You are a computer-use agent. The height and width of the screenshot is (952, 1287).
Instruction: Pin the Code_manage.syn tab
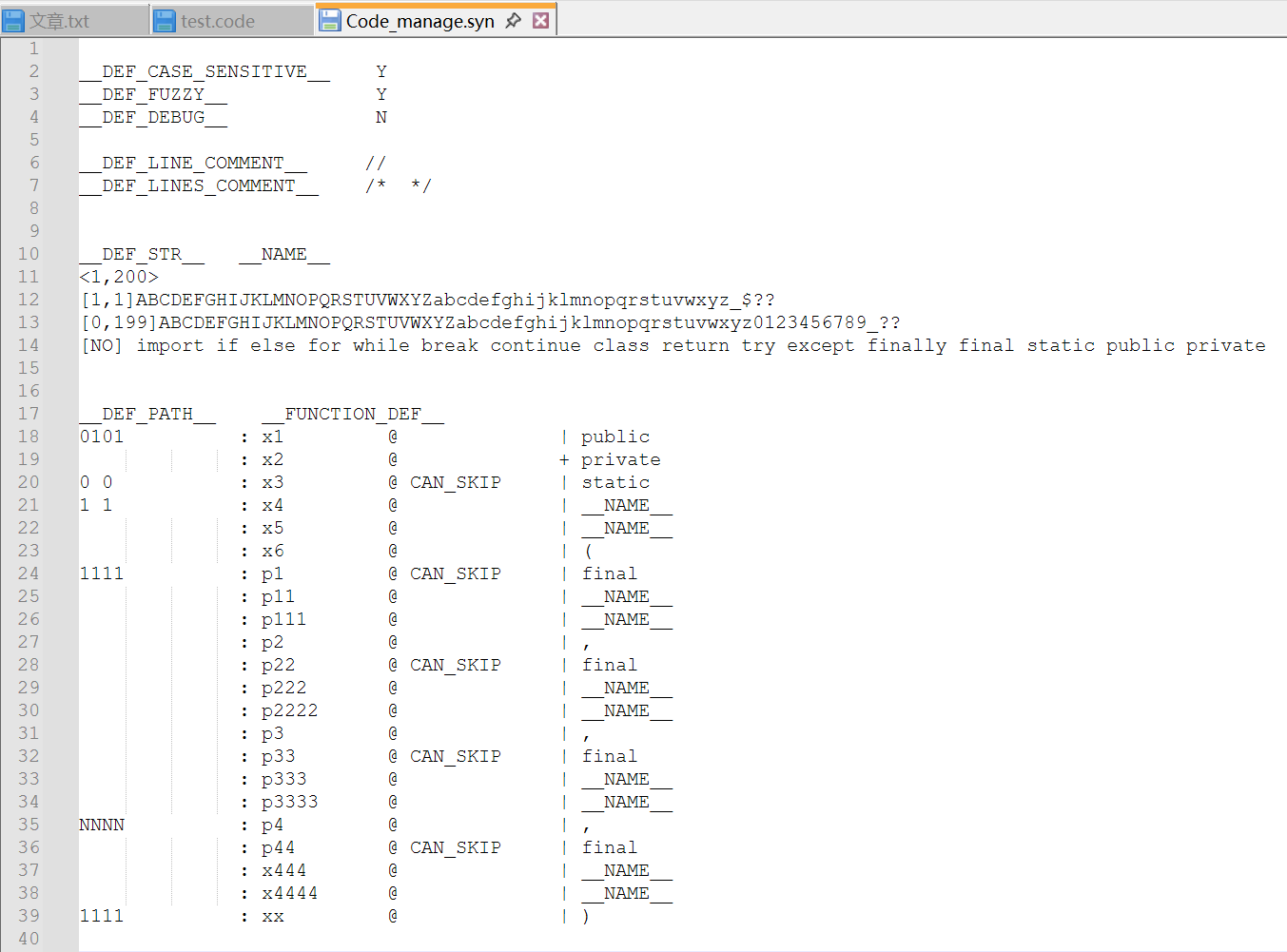point(514,21)
